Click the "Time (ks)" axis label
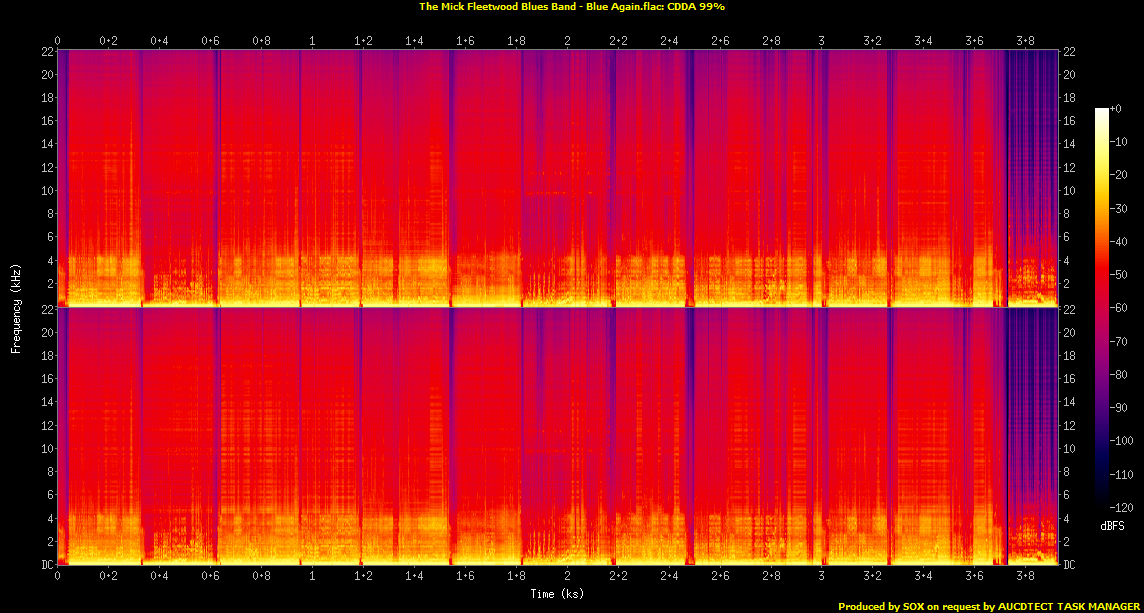Screen dimensions: 1144x613 tap(557, 594)
